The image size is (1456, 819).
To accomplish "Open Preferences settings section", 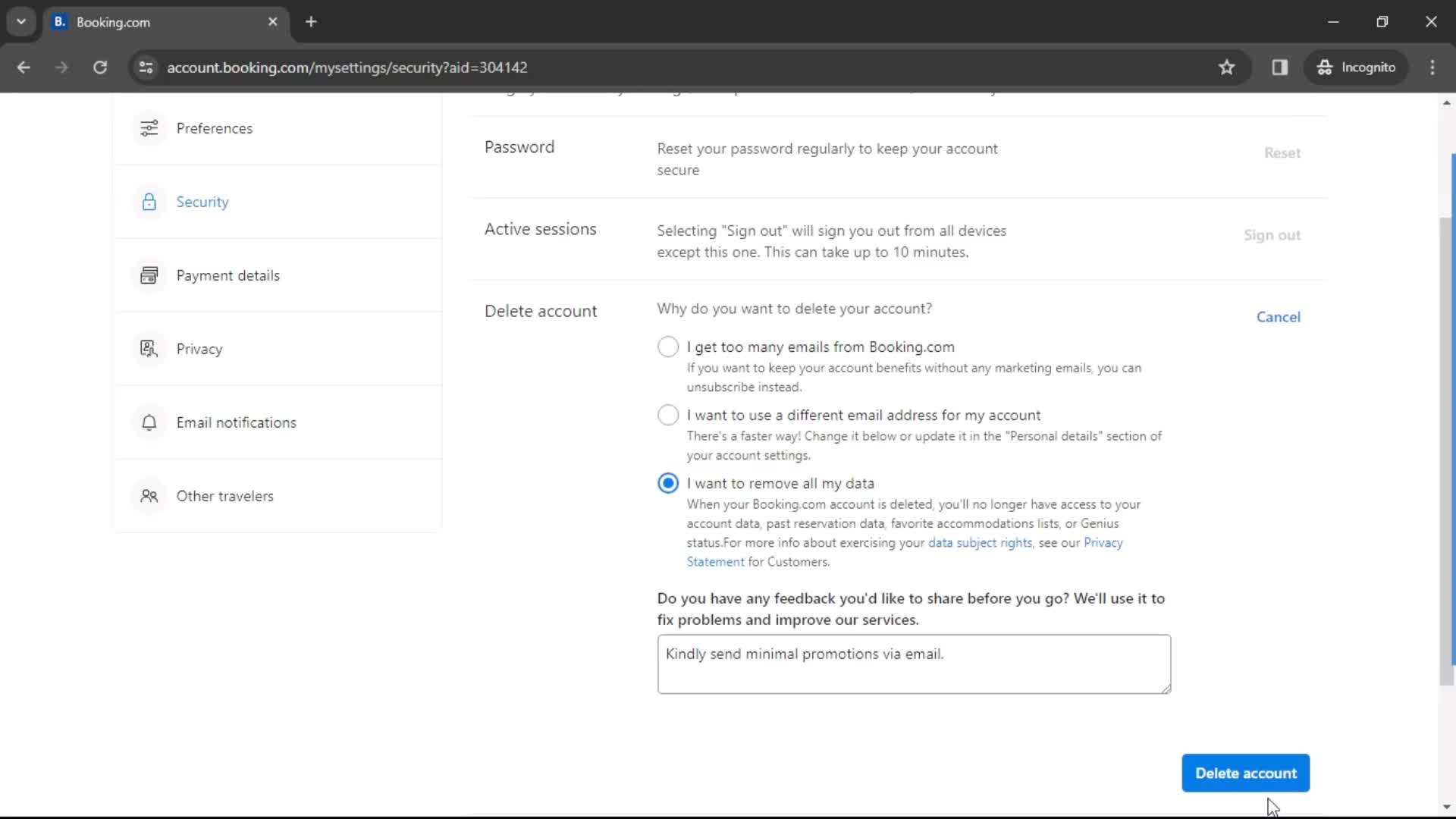I will coord(215,128).
